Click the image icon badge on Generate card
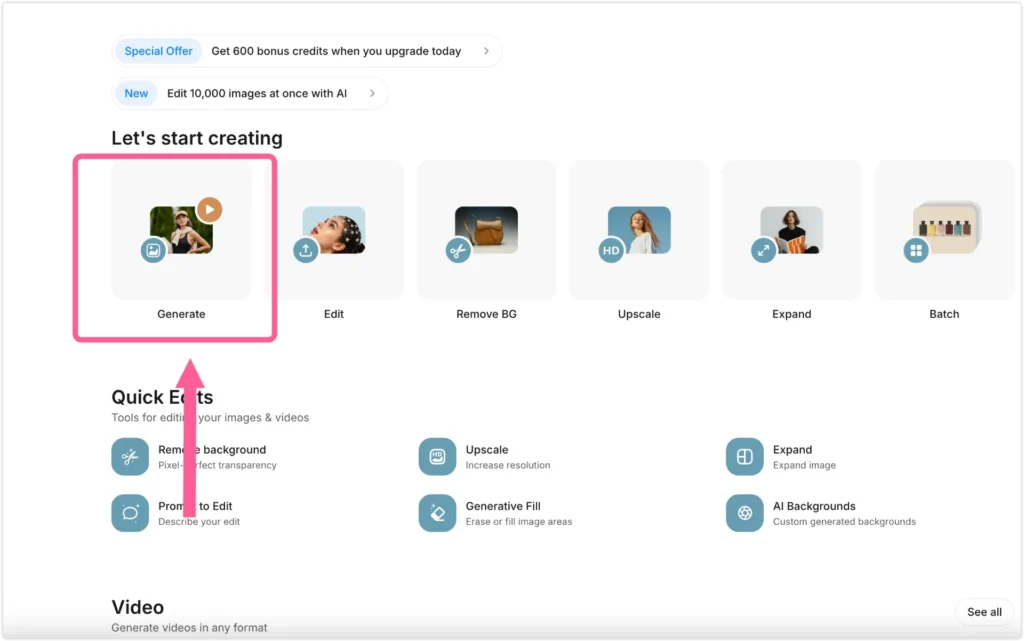 coord(153,250)
